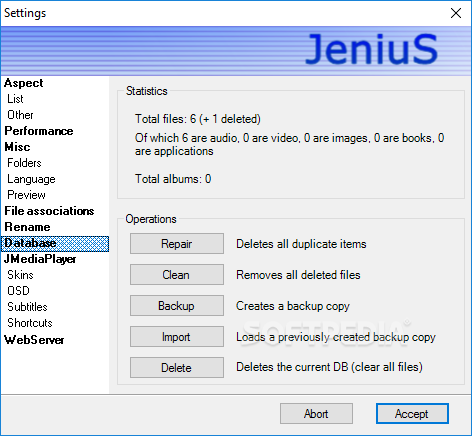Select Shortcuts settings page
472x436 pixels.
(30, 323)
